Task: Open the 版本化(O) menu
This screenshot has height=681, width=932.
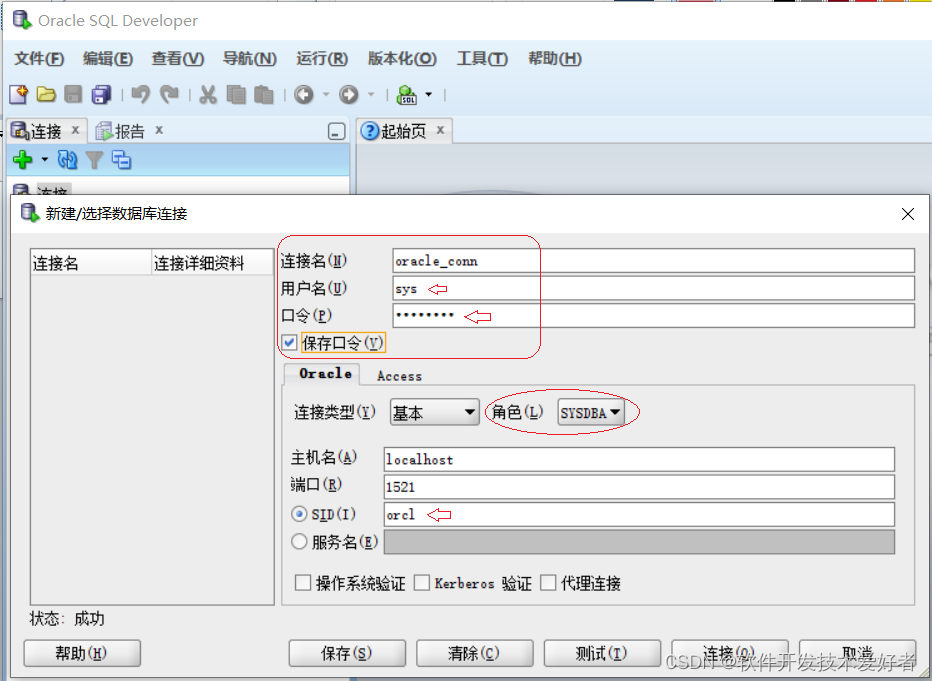Action: [x=402, y=58]
